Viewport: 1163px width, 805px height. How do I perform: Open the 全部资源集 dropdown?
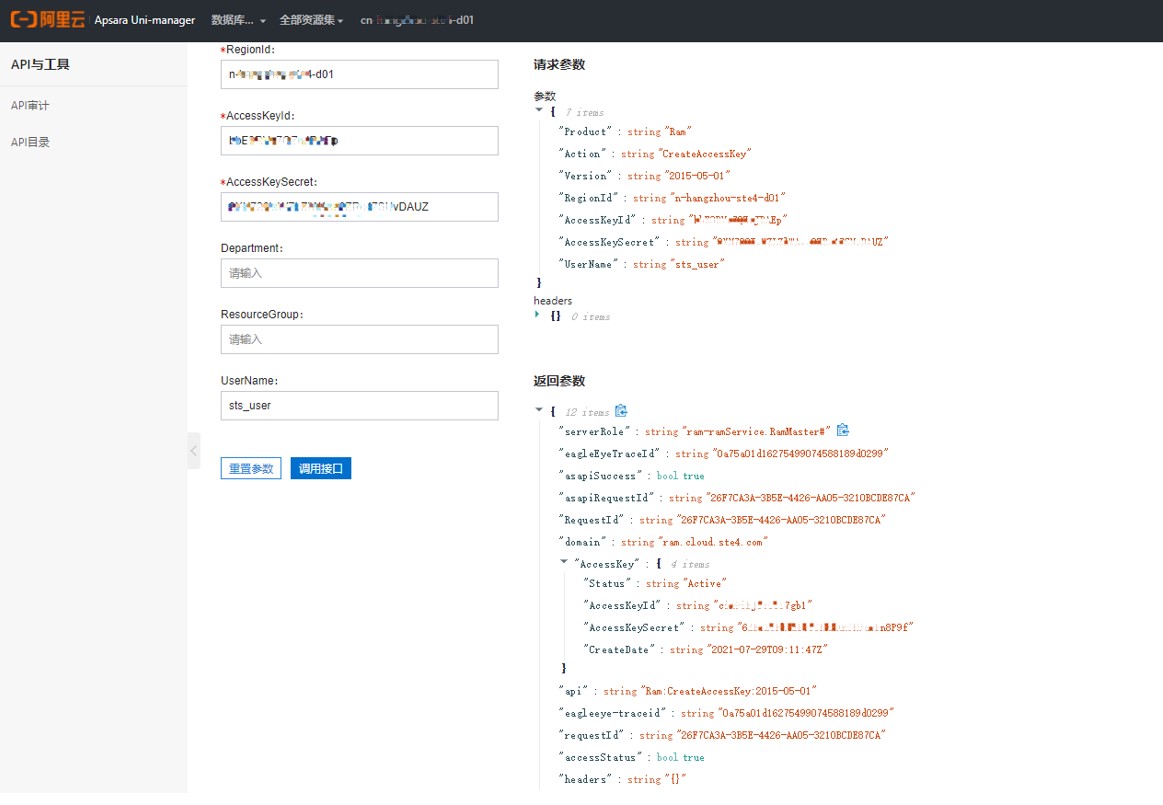(311, 20)
